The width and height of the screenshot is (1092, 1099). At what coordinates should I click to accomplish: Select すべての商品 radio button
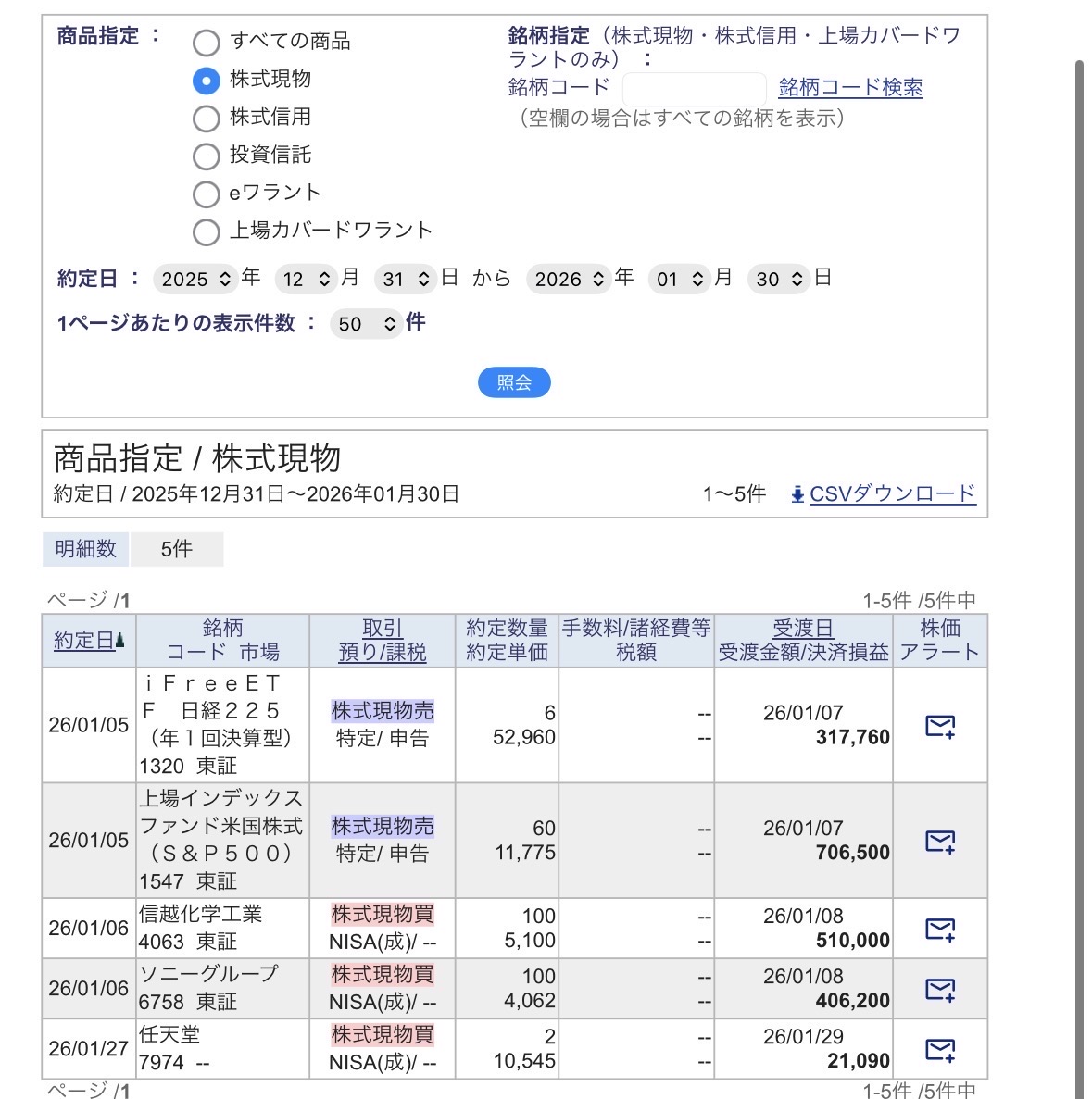tap(206, 43)
